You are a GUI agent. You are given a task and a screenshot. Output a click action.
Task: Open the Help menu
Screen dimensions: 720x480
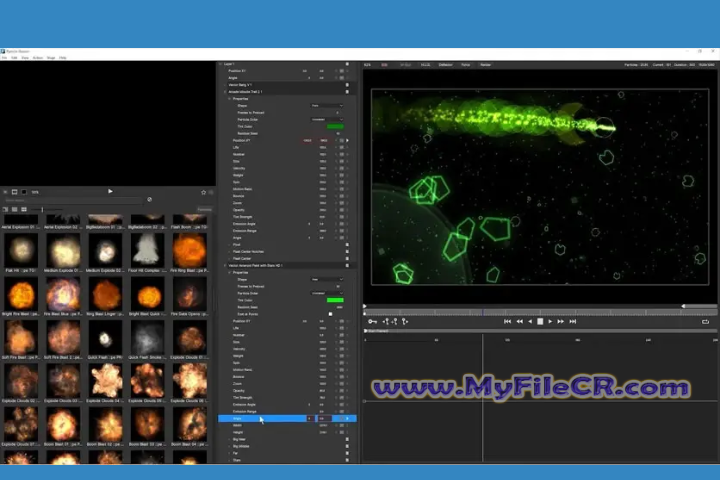point(63,58)
